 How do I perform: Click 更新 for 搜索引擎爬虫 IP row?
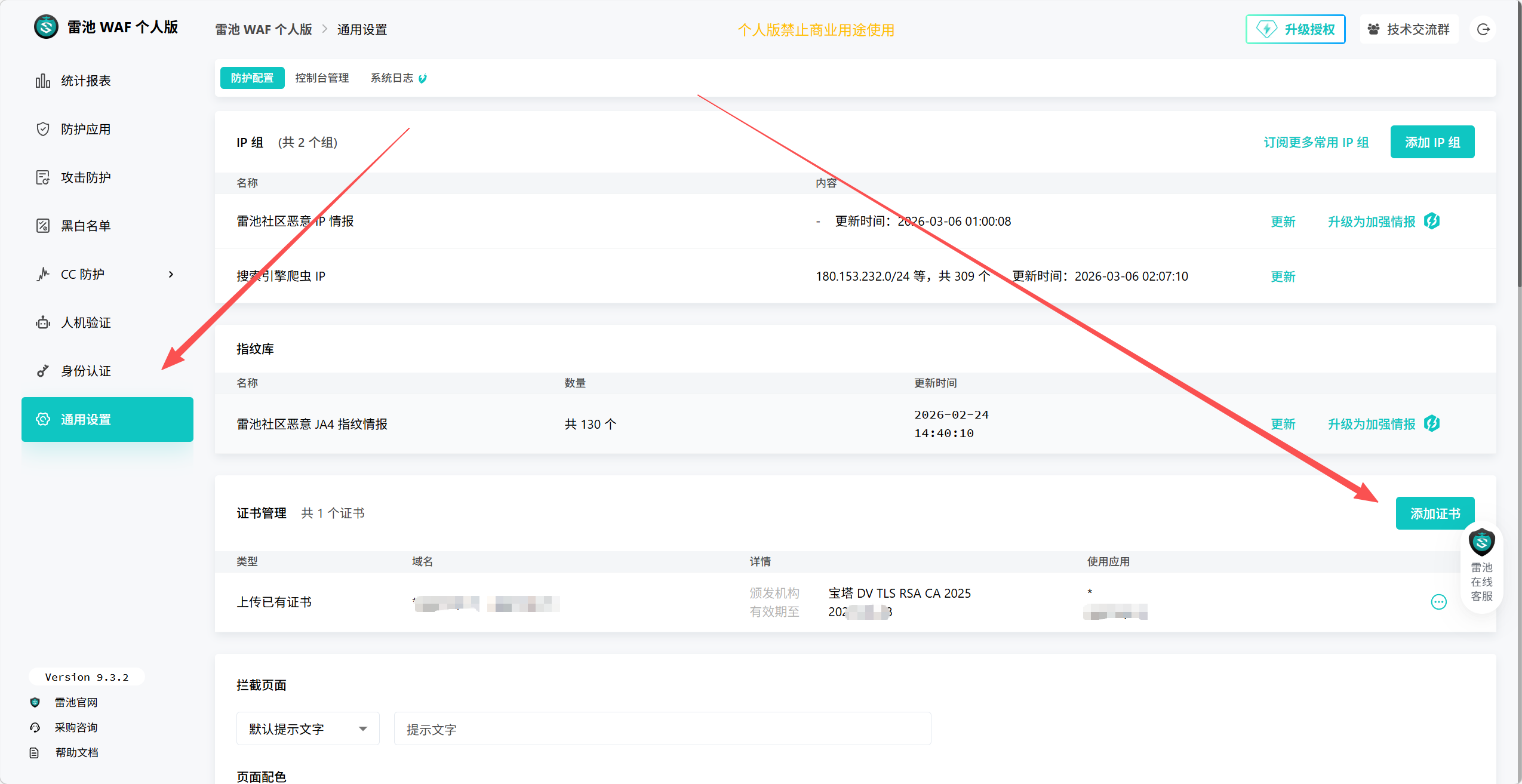click(x=1283, y=276)
